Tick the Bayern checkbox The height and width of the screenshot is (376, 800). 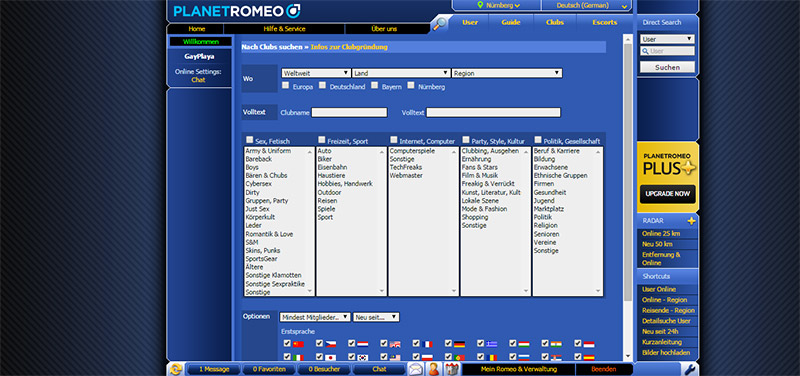pos(374,86)
